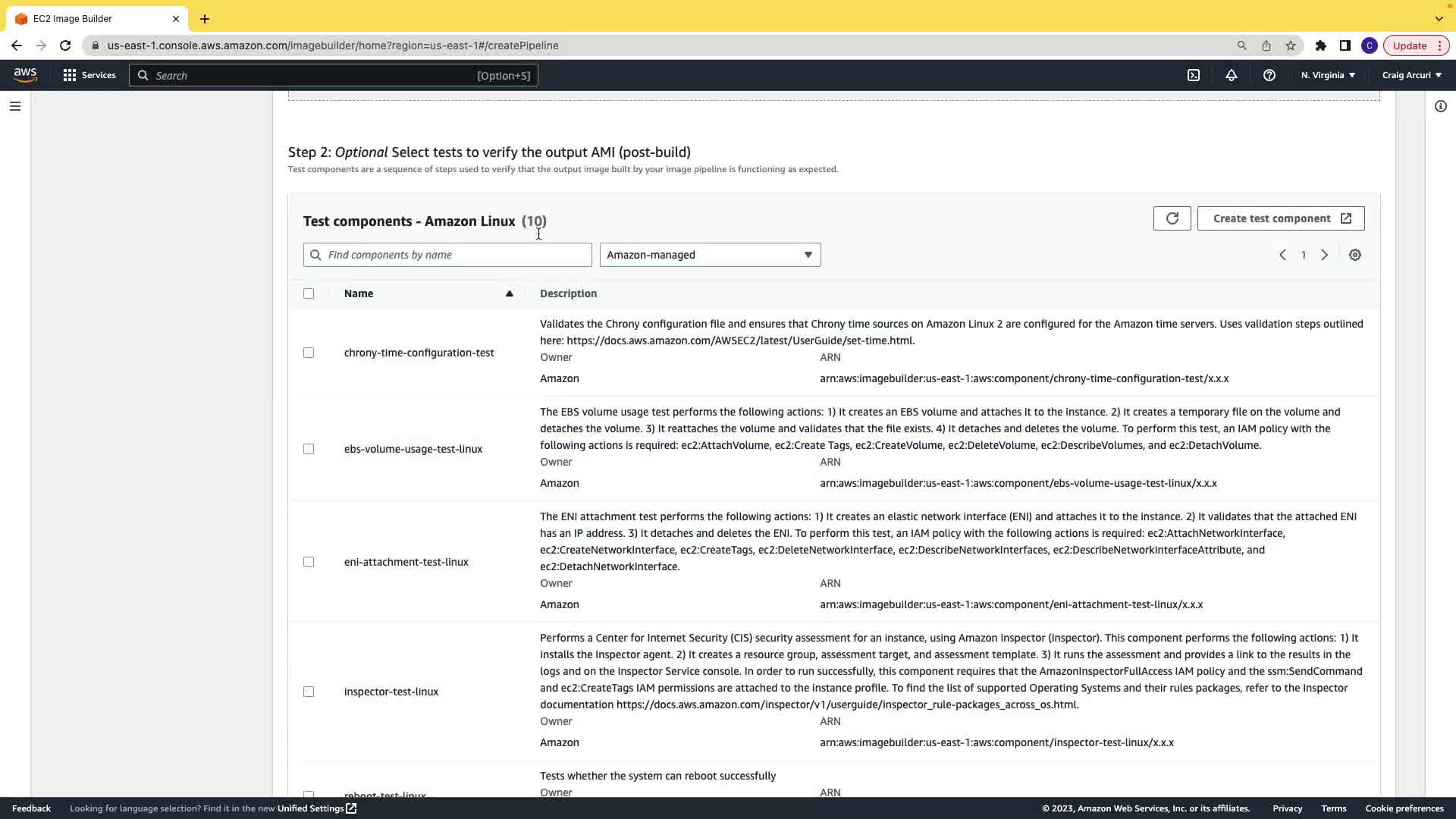Open AWS CloudShell icon in header

[1194, 75]
